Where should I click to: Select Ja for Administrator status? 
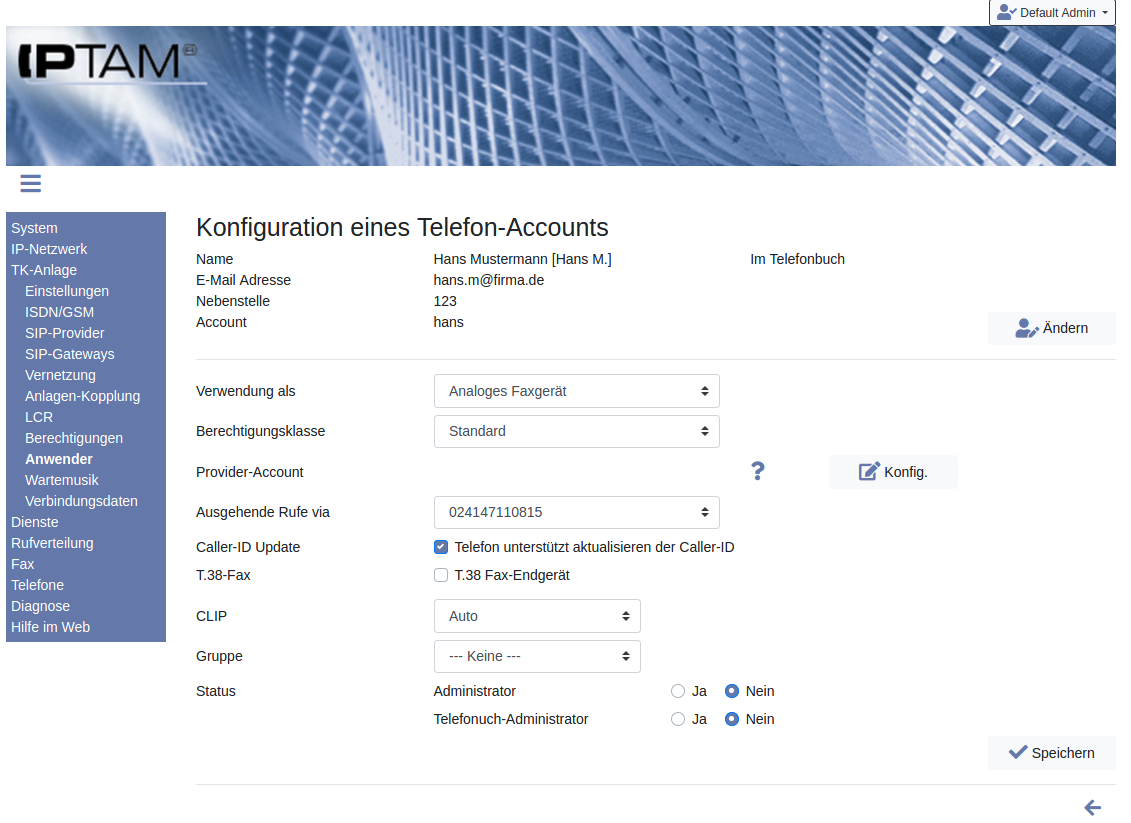(678, 691)
